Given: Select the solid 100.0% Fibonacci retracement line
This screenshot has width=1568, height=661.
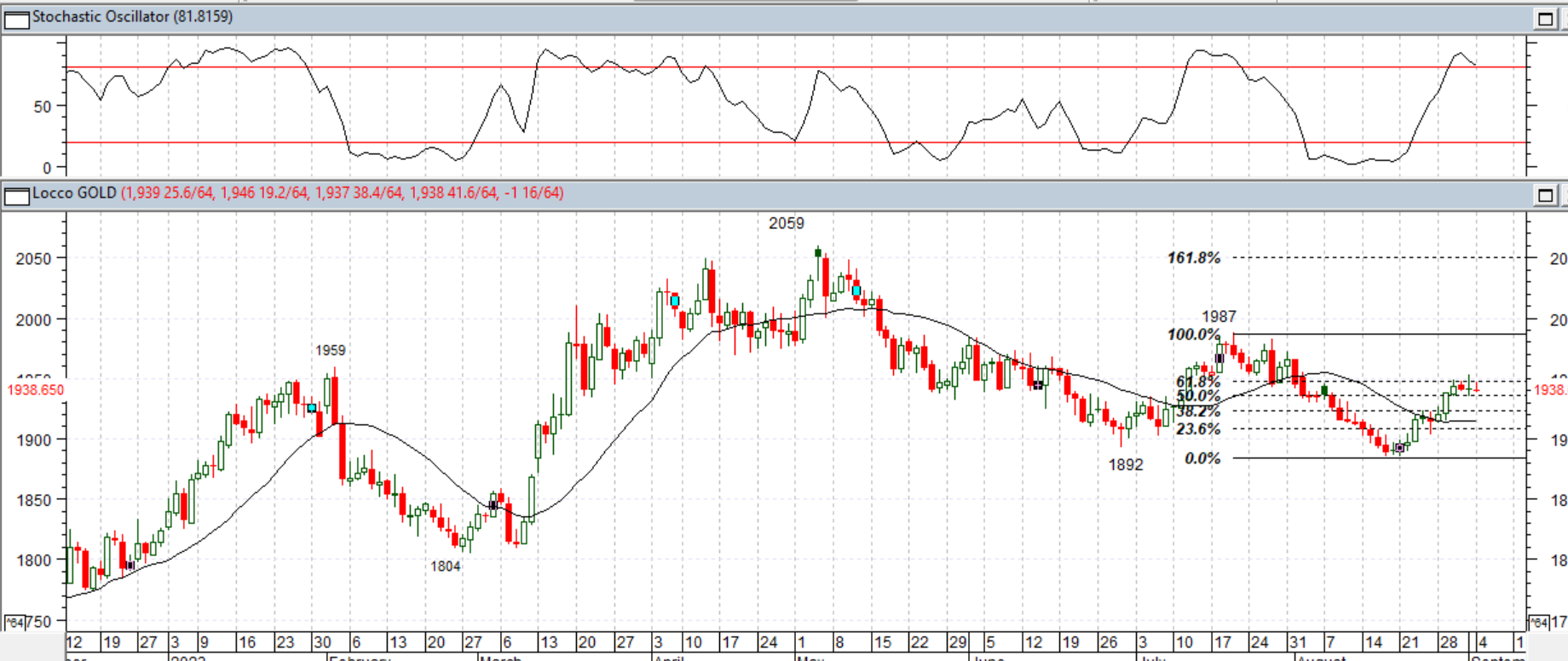Looking at the screenshot, I should point(1379,334).
